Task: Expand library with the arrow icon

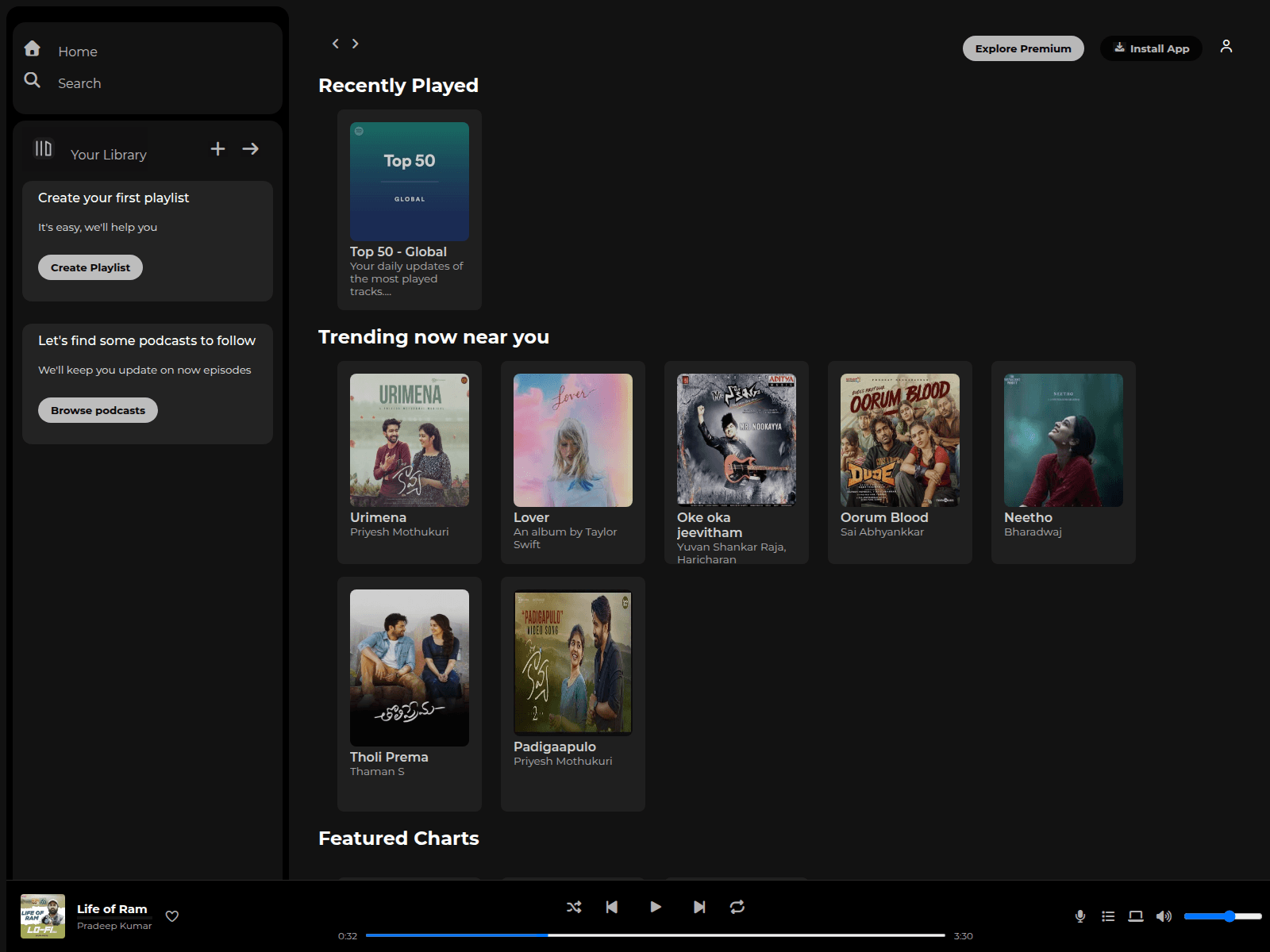Action: [x=251, y=148]
